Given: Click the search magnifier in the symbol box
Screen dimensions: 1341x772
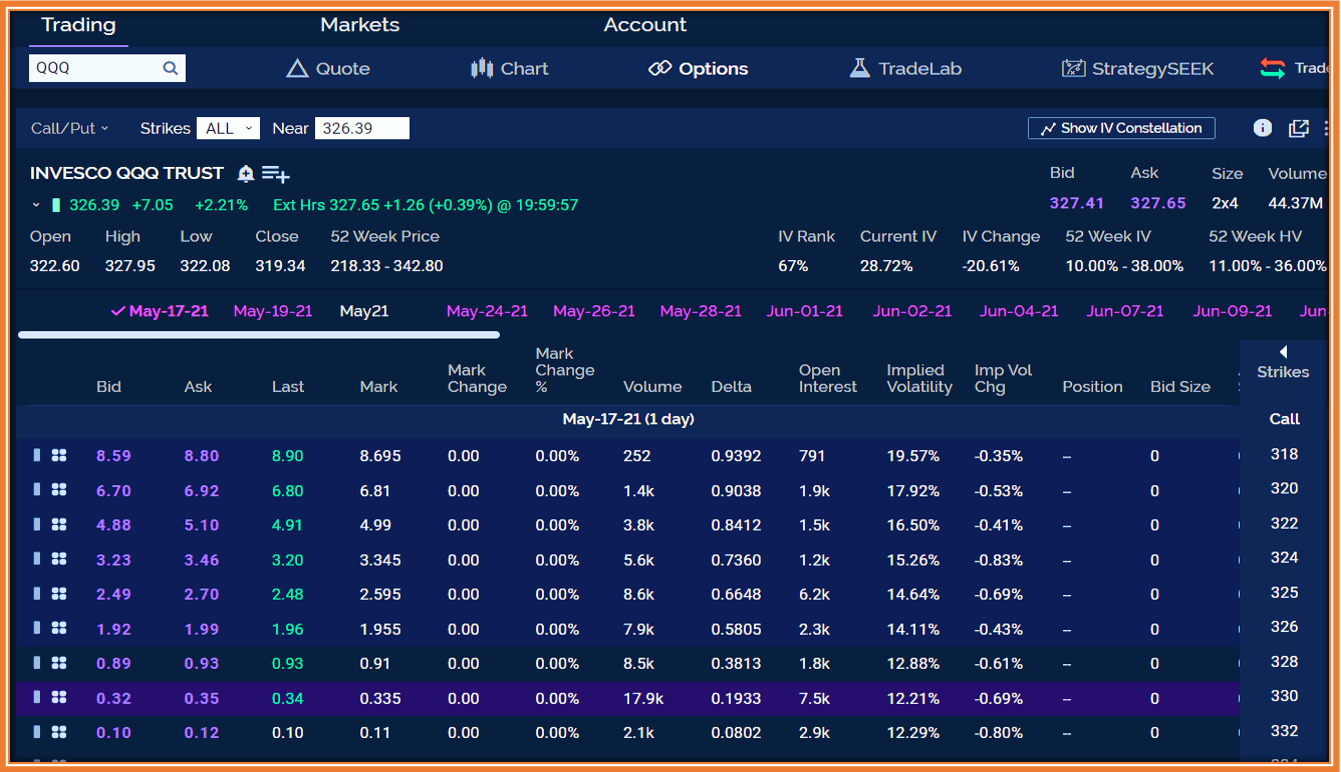Looking at the screenshot, I should point(170,67).
